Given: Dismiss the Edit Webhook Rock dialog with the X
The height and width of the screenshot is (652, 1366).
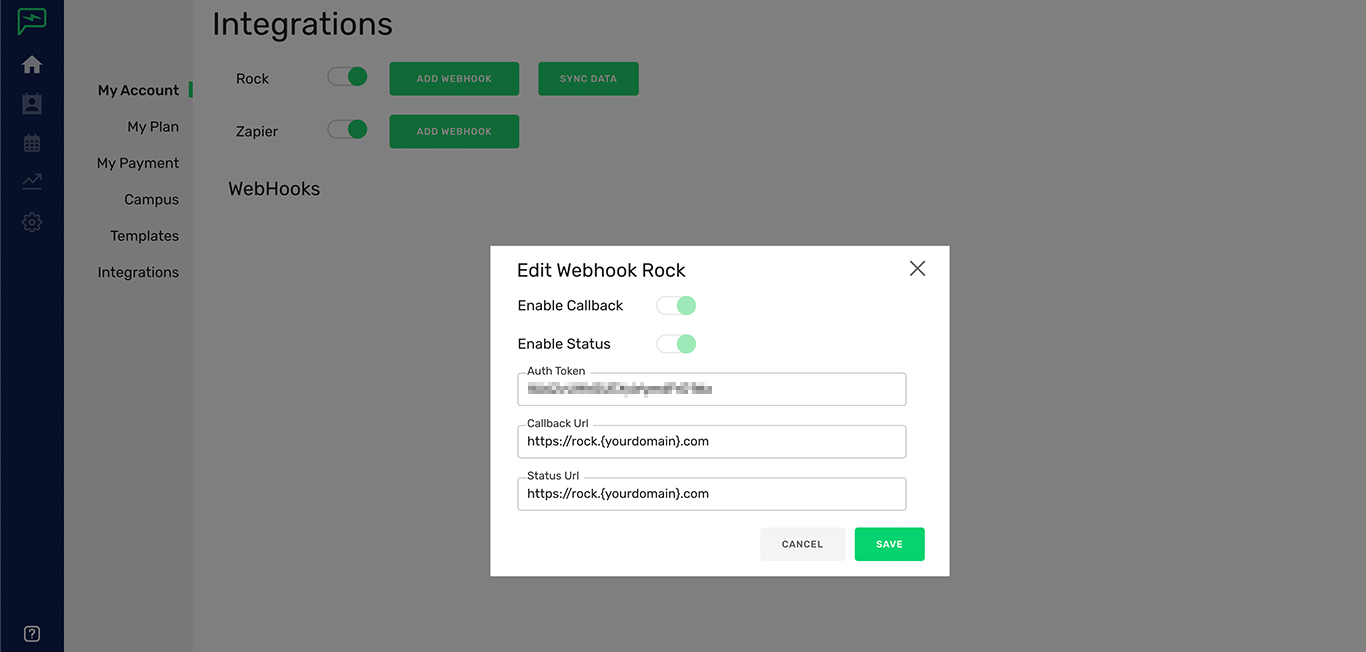Looking at the screenshot, I should click(x=917, y=268).
